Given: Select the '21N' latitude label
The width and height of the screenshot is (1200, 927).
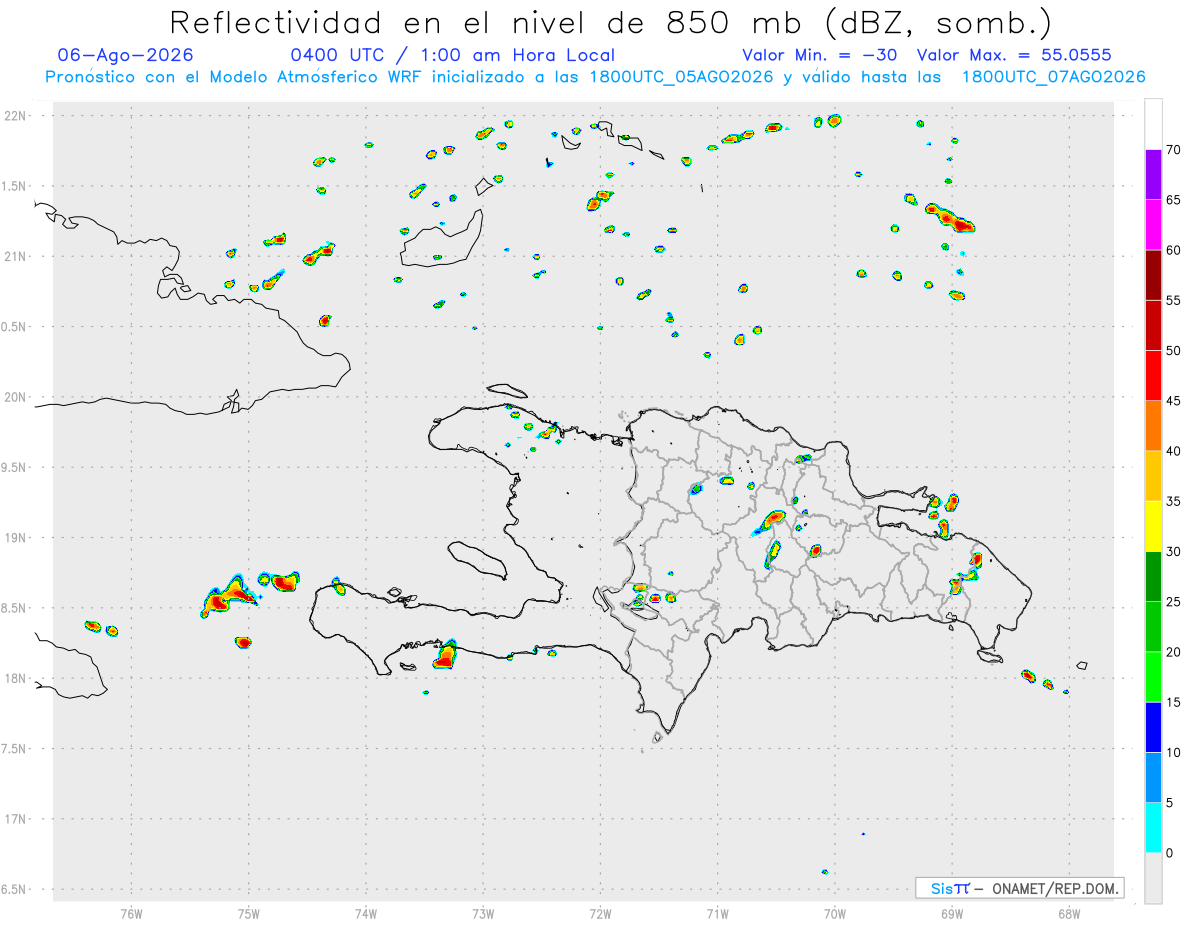Looking at the screenshot, I should 17,256.
